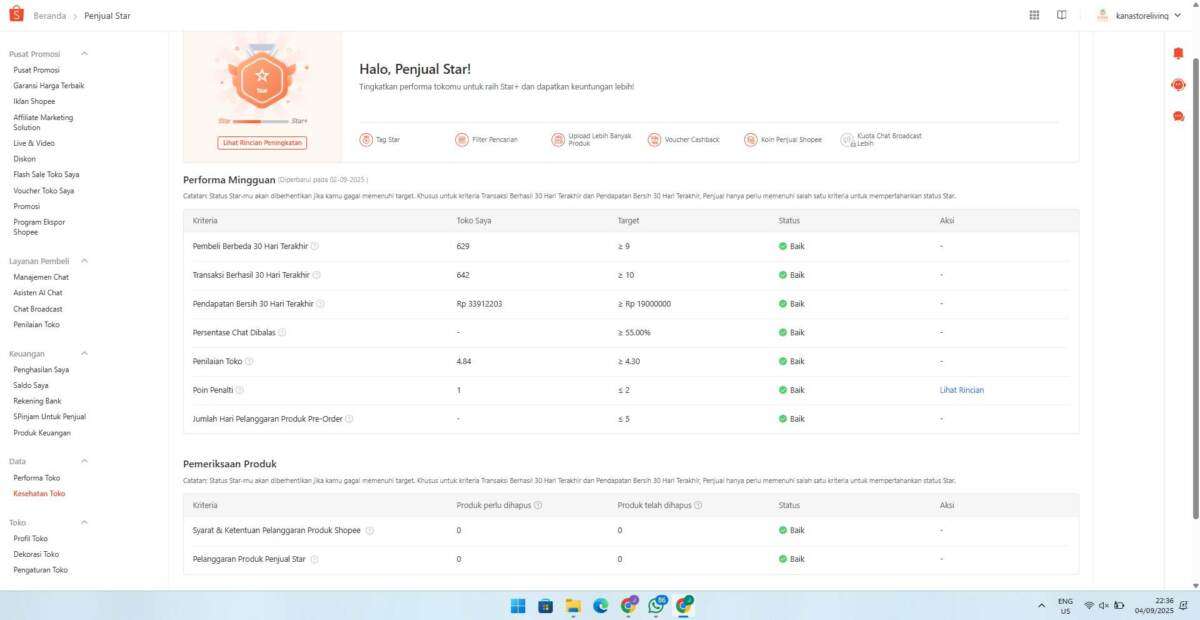
Task: Click the Shopee logo in the header
Action: click(x=15, y=15)
